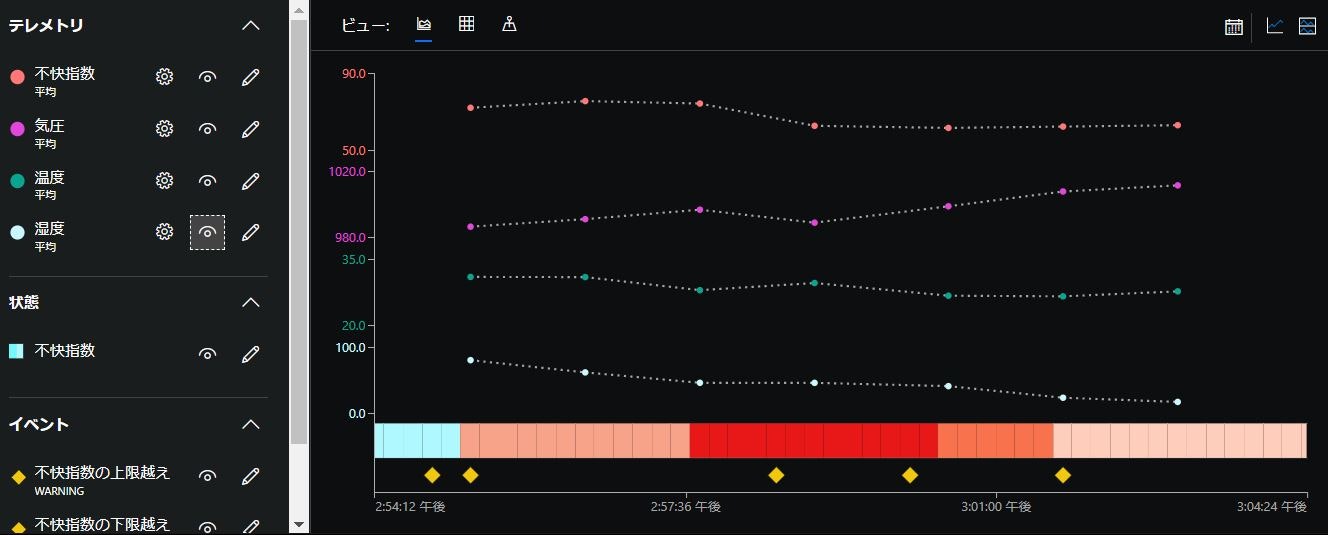
Task: Collapse the テレメトリ section
Action: coord(251,26)
